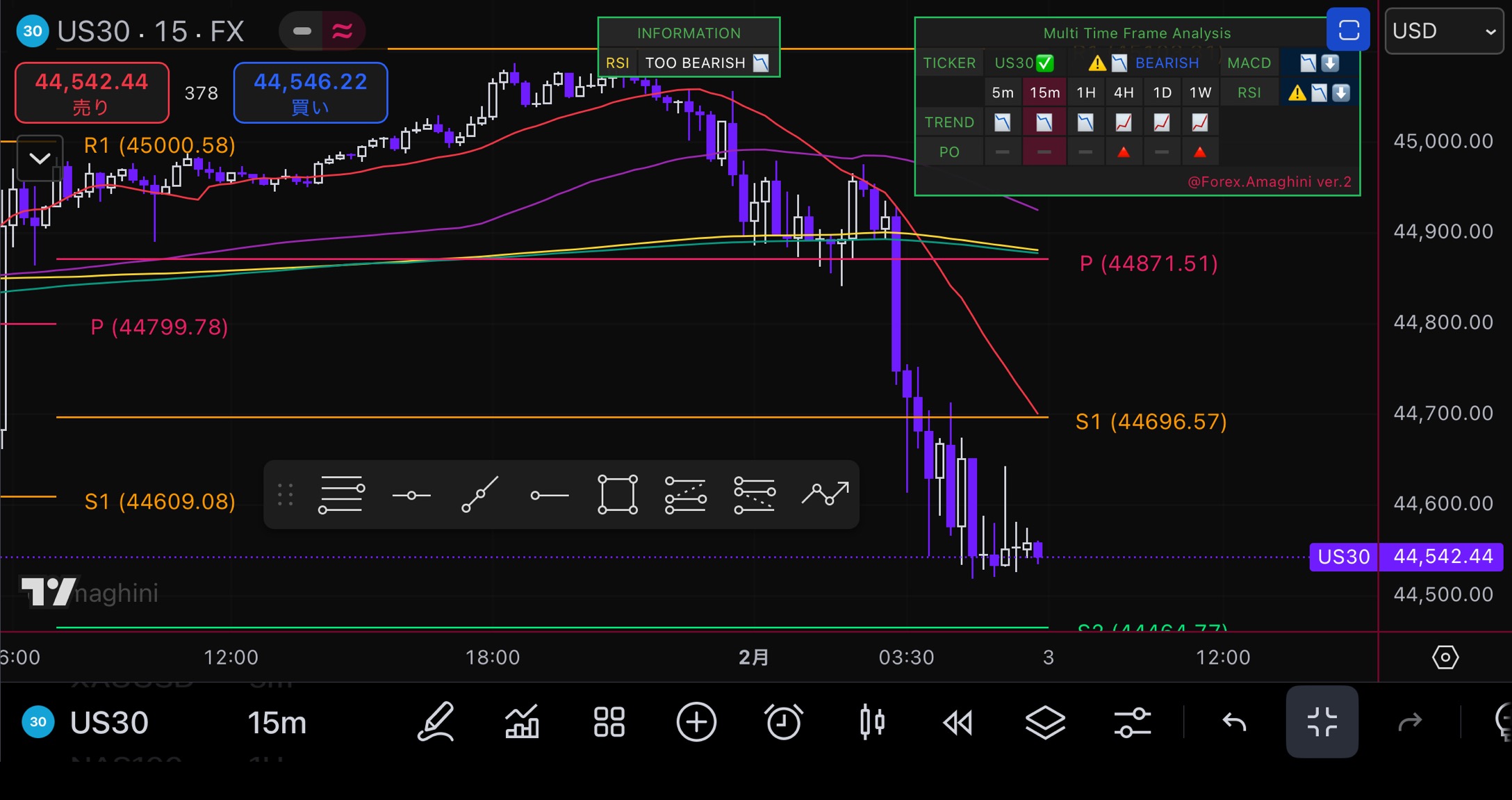The image size is (1512, 800).
Task: Click the 5m column header
Action: pos(1002,92)
